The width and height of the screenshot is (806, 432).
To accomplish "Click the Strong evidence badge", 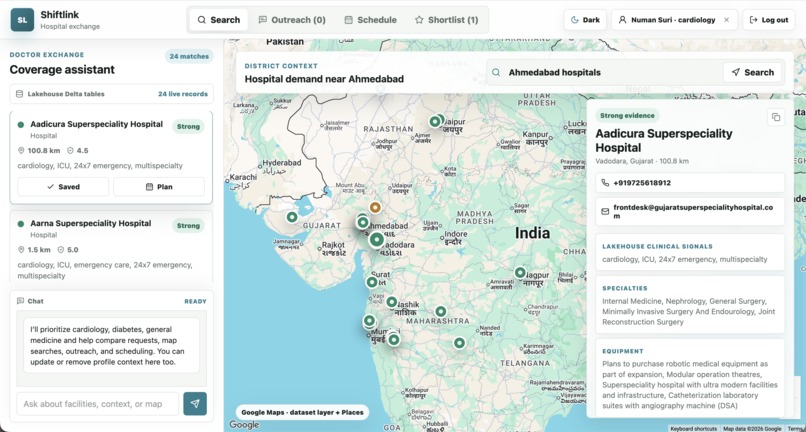I will pos(627,116).
